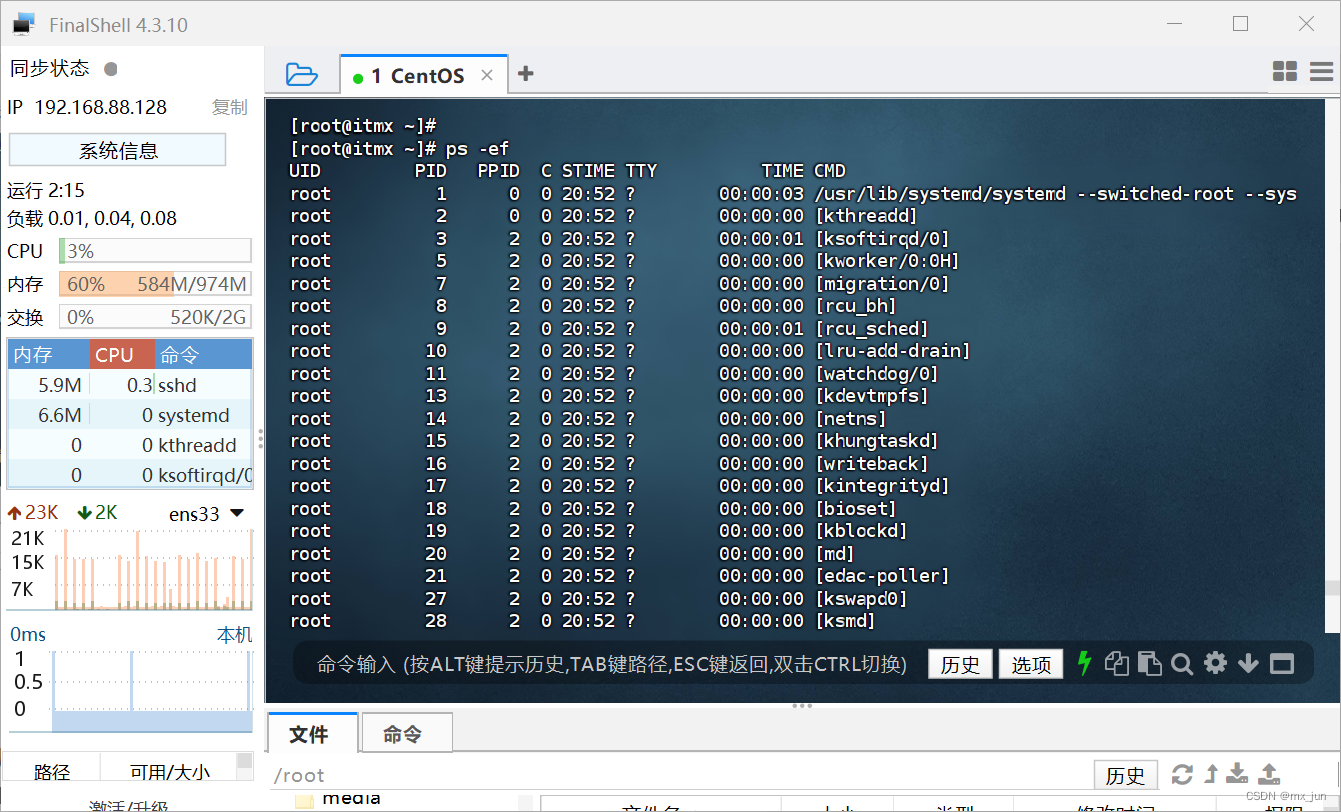
Task: Select the 文件 tab
Action: point(312,732)
